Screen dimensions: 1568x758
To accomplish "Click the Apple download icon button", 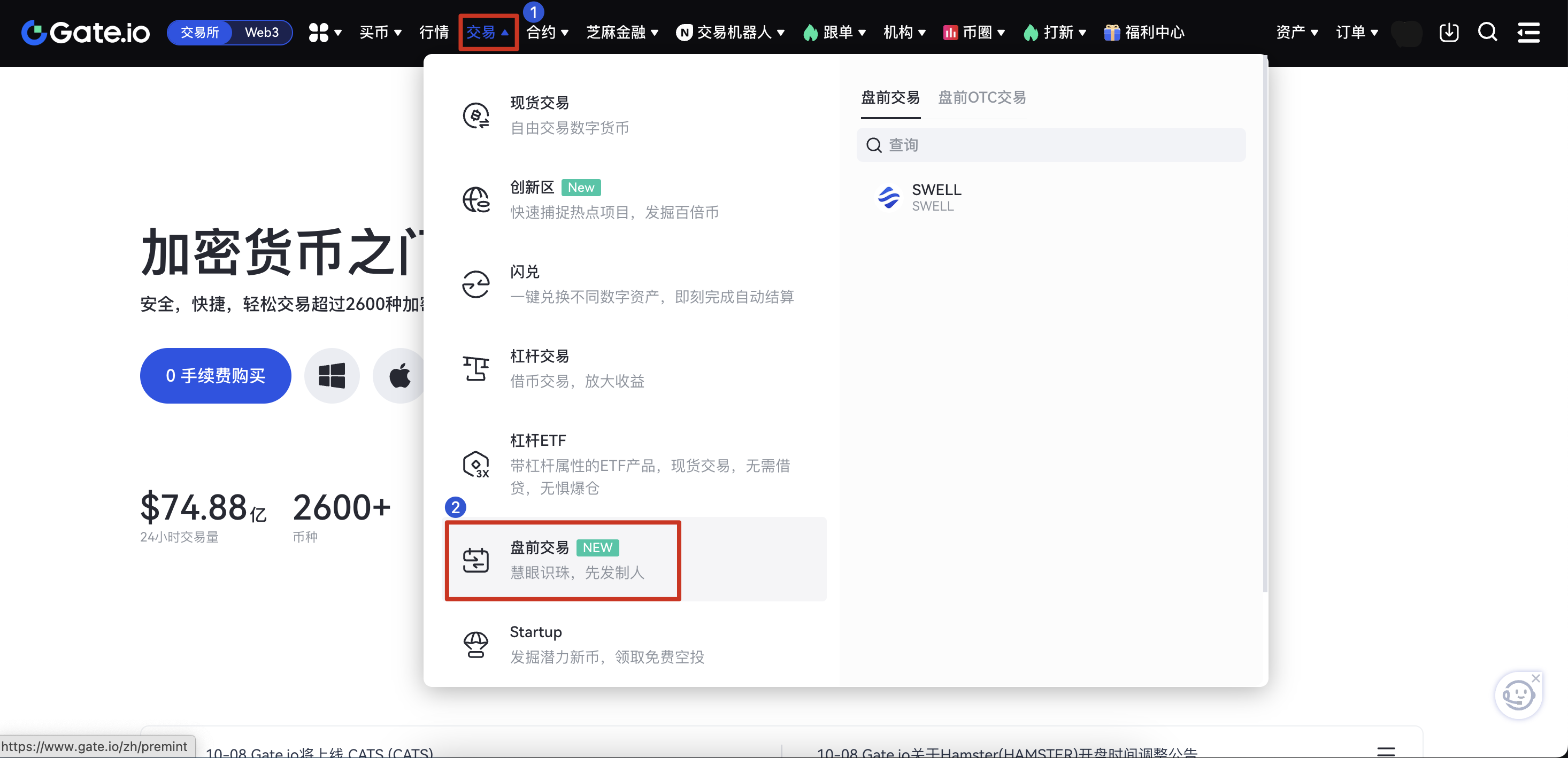I will [x=400, y=376].
